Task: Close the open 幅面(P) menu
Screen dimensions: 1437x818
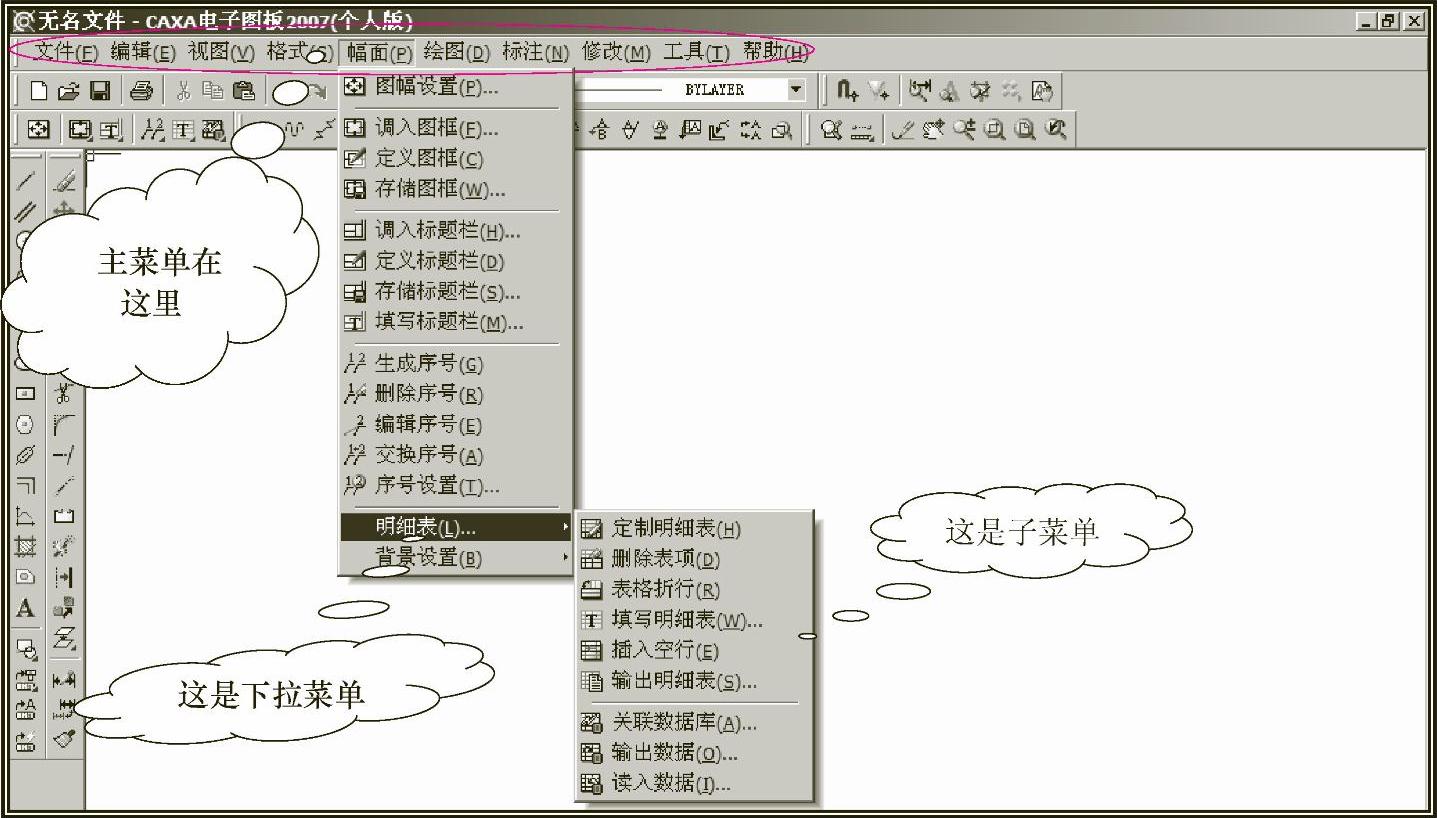Action: pos(379,52)
